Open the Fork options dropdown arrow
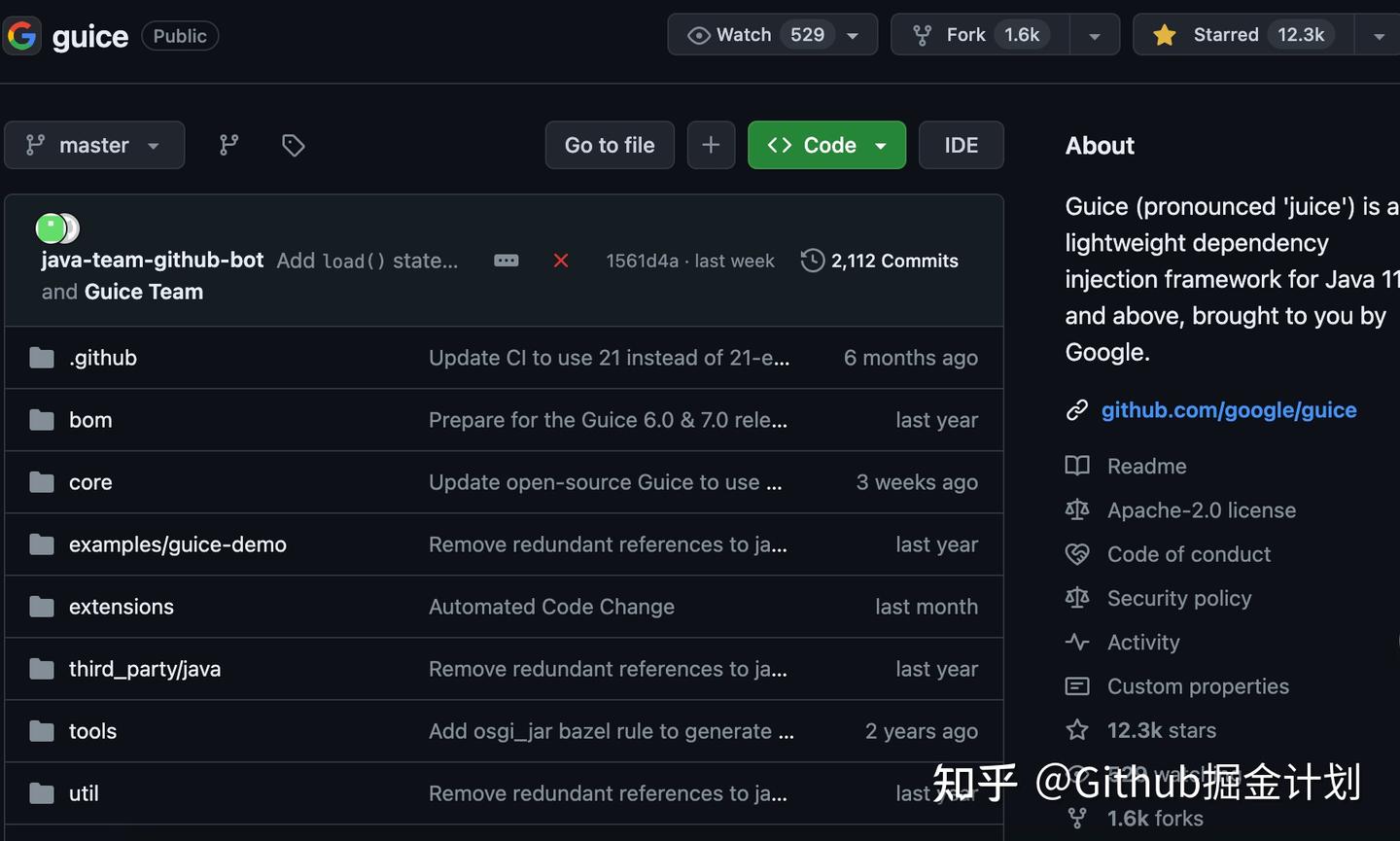The width and height of the screenshot is (1400, 841). pos(1095,36)
